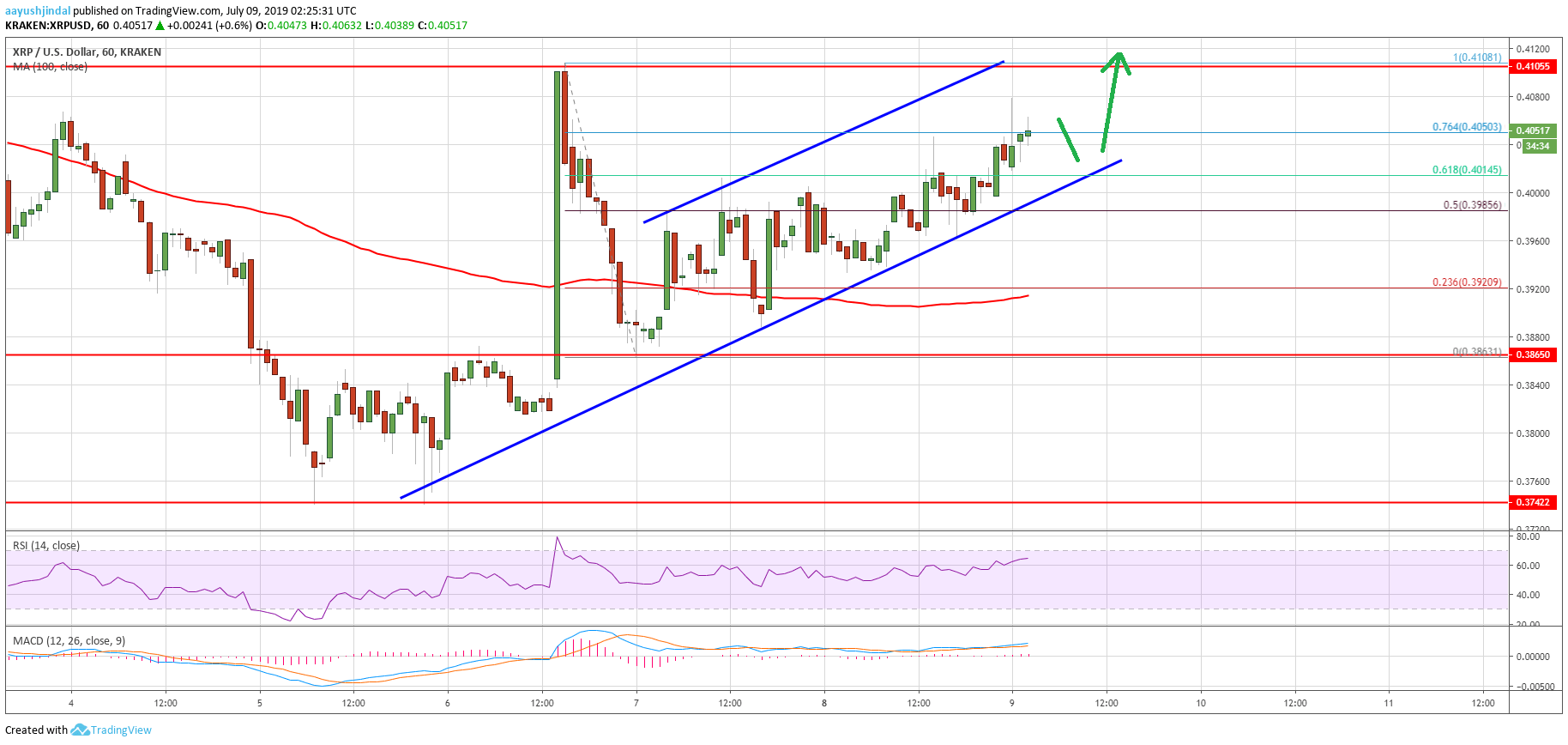Click the C:0.40517 close value in header
The image size is (1568, 745).
(x=443, y=26)
